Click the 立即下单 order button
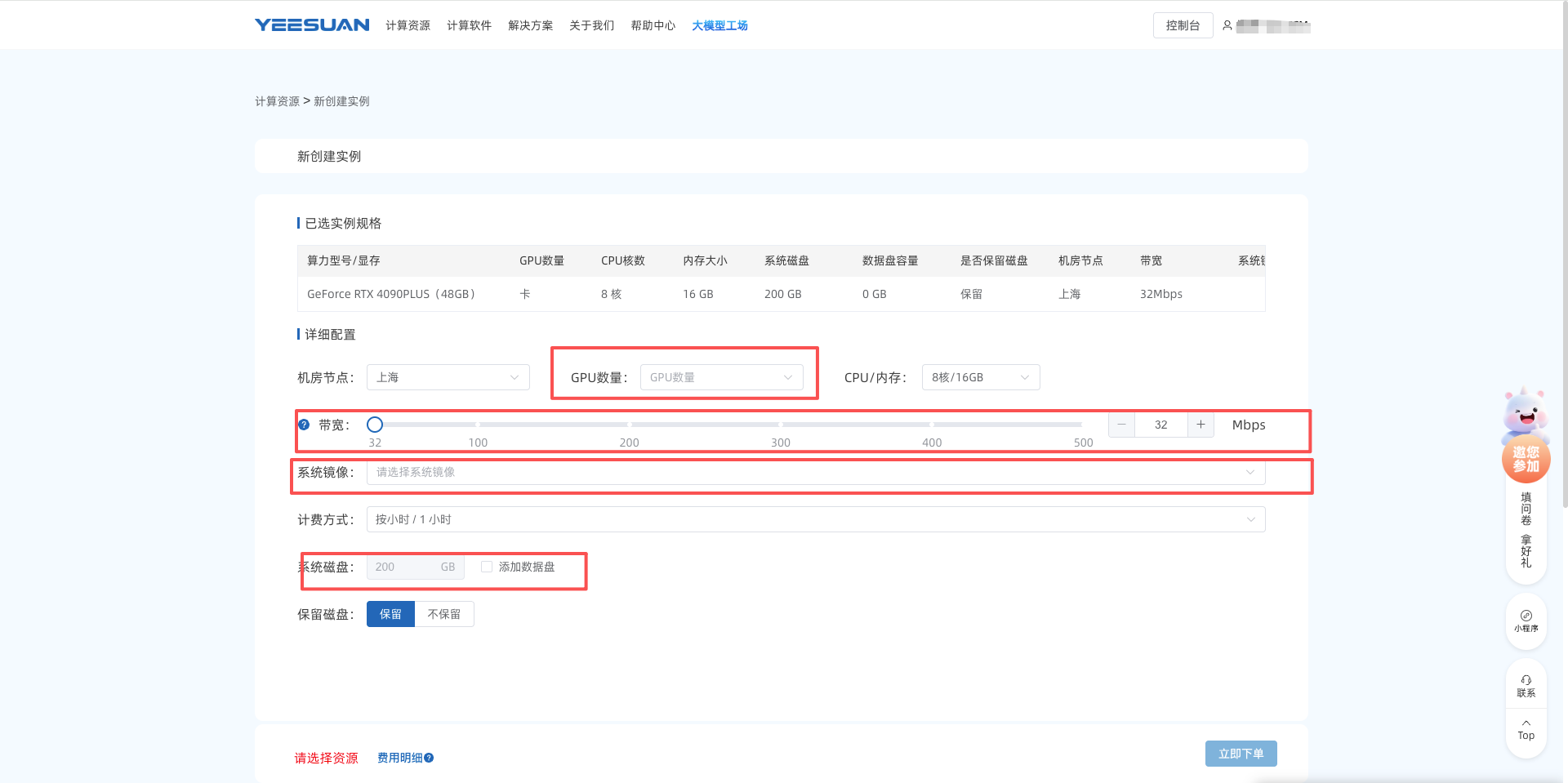 [1241, 754]
